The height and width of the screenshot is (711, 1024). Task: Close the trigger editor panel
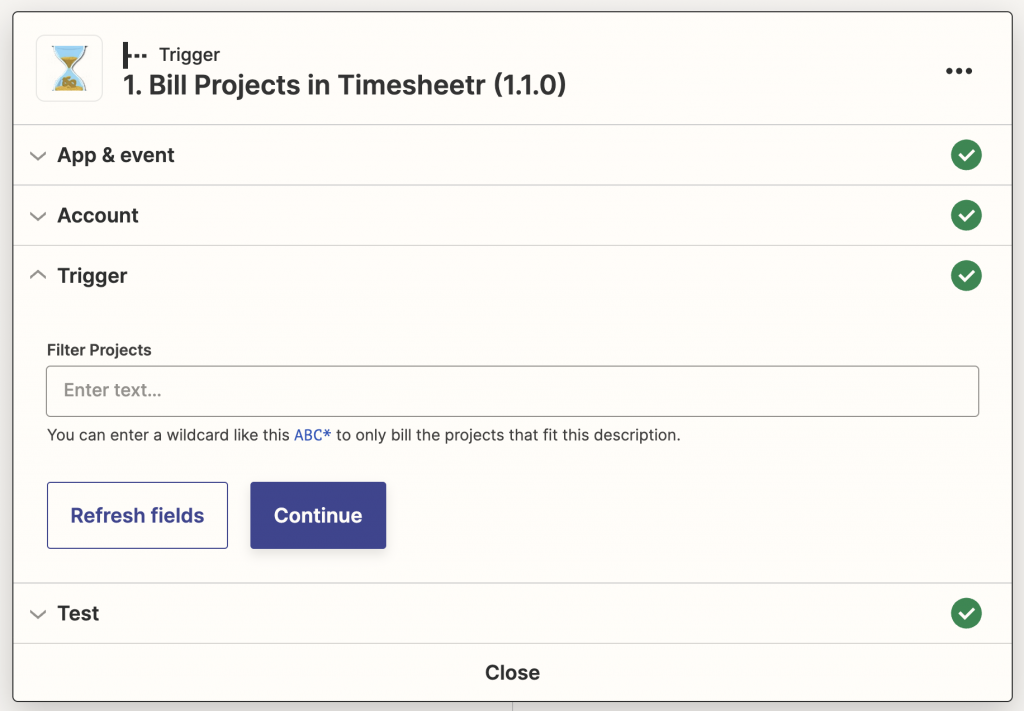coord(512,672)
